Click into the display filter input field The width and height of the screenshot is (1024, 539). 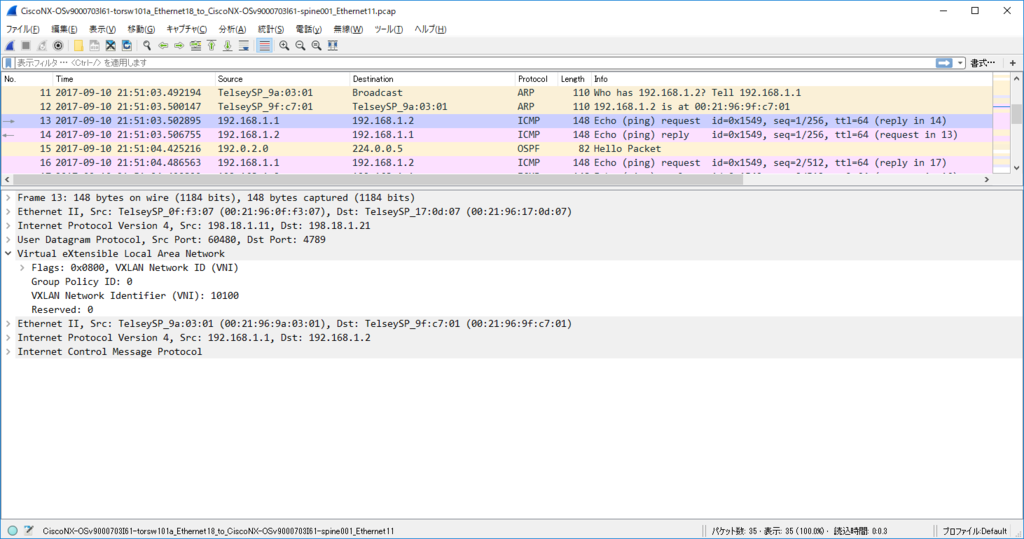click(x=474, y=63)
